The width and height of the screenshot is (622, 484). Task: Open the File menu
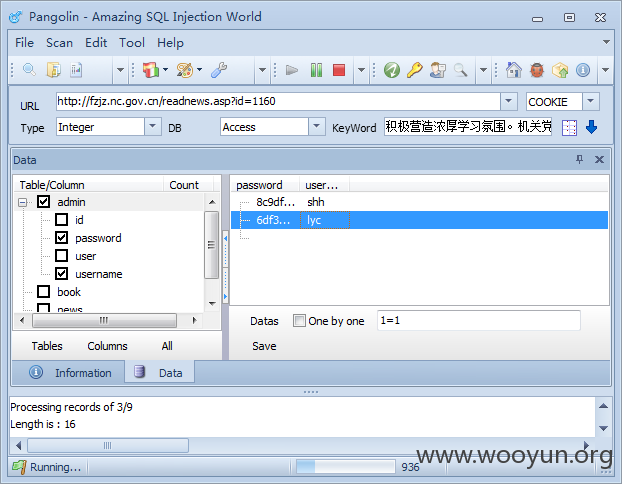pyautogui.click(x=24, y=43)
